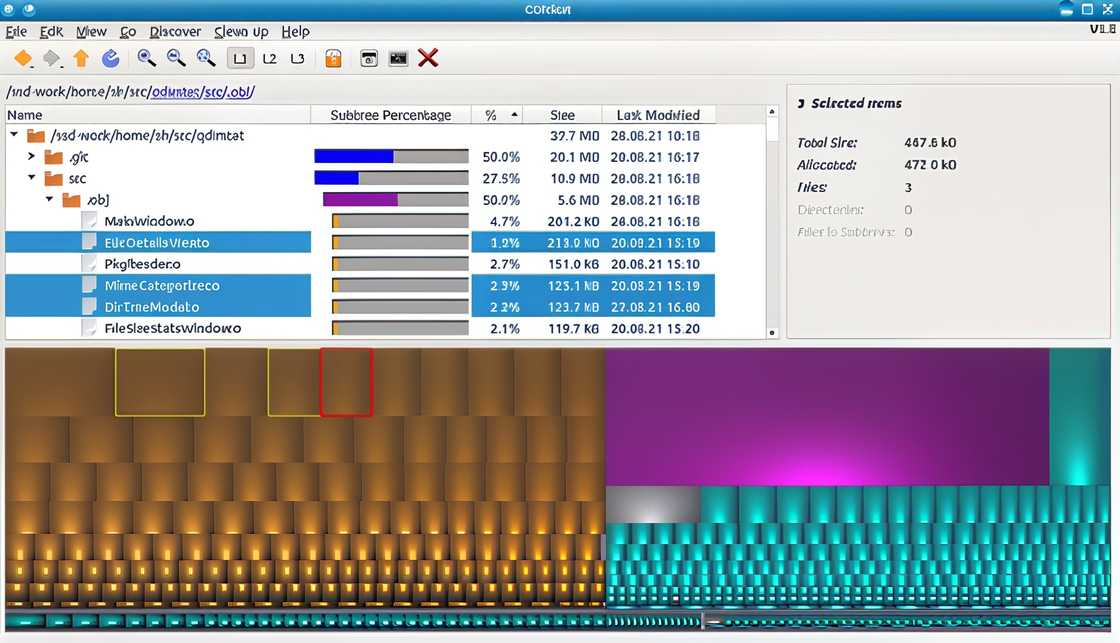
Task: Collapse the .obj folder tree arrow
Action: [x=49, y=200]
